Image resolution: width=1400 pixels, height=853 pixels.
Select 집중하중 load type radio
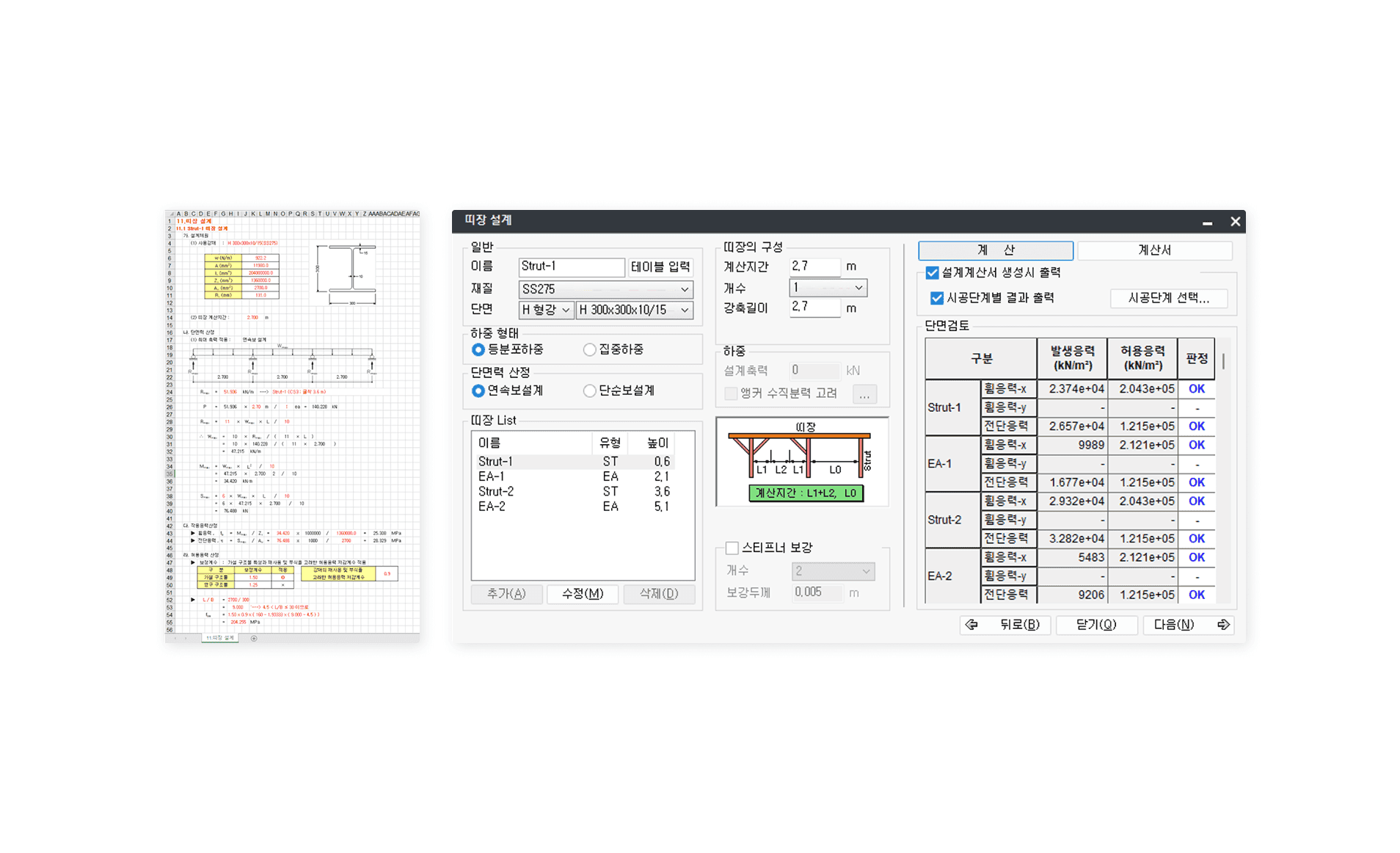[589, 349]
